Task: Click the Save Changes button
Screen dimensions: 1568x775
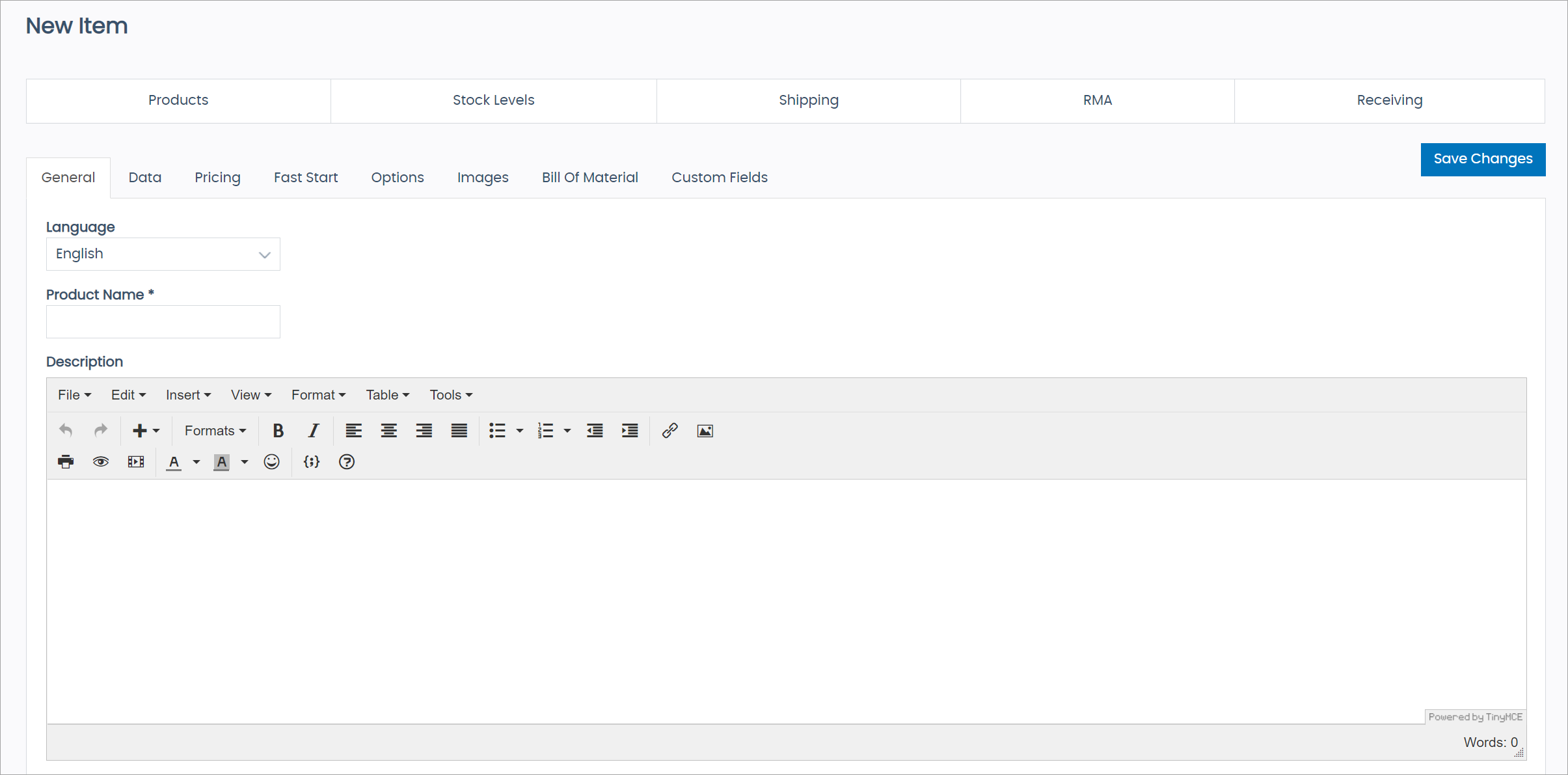Action: pos(1482,159)
